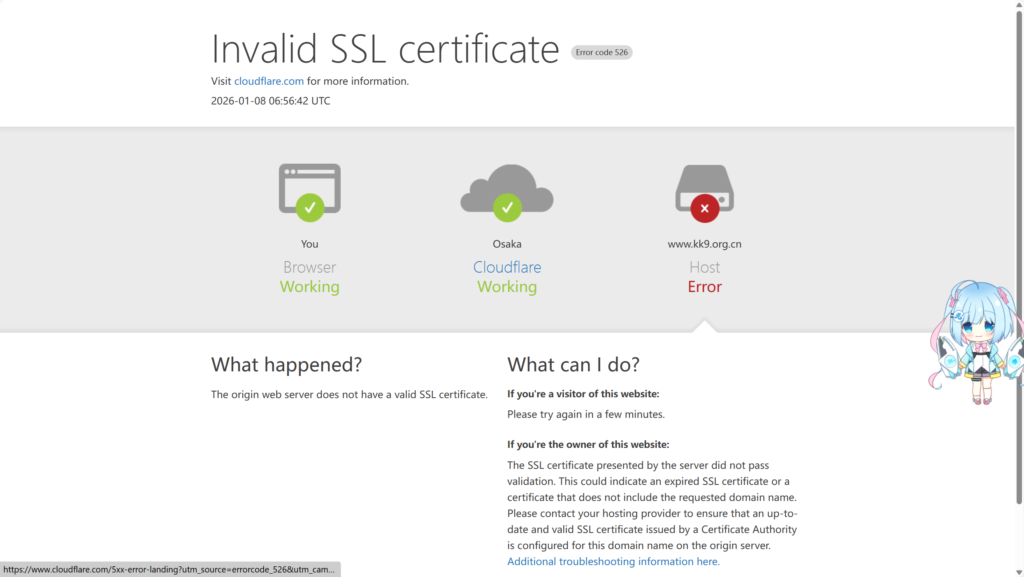Open the blue Cloudflare link under Osaka
The height and width of the screenshot is (577, 1024).
tap(507, 267)
